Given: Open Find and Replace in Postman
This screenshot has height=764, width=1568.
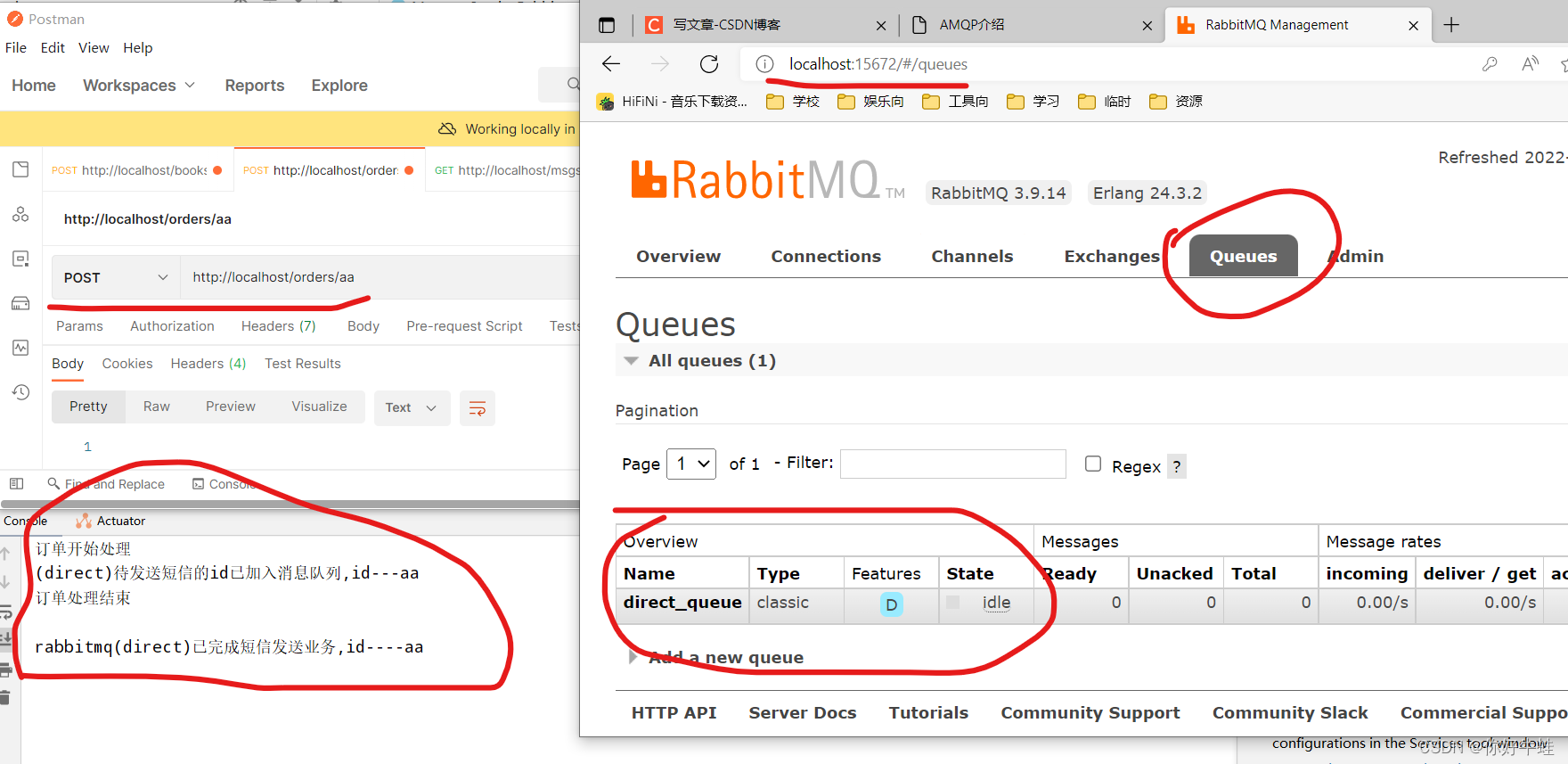Looking at the screenshot, I should (x=106, y=484).
